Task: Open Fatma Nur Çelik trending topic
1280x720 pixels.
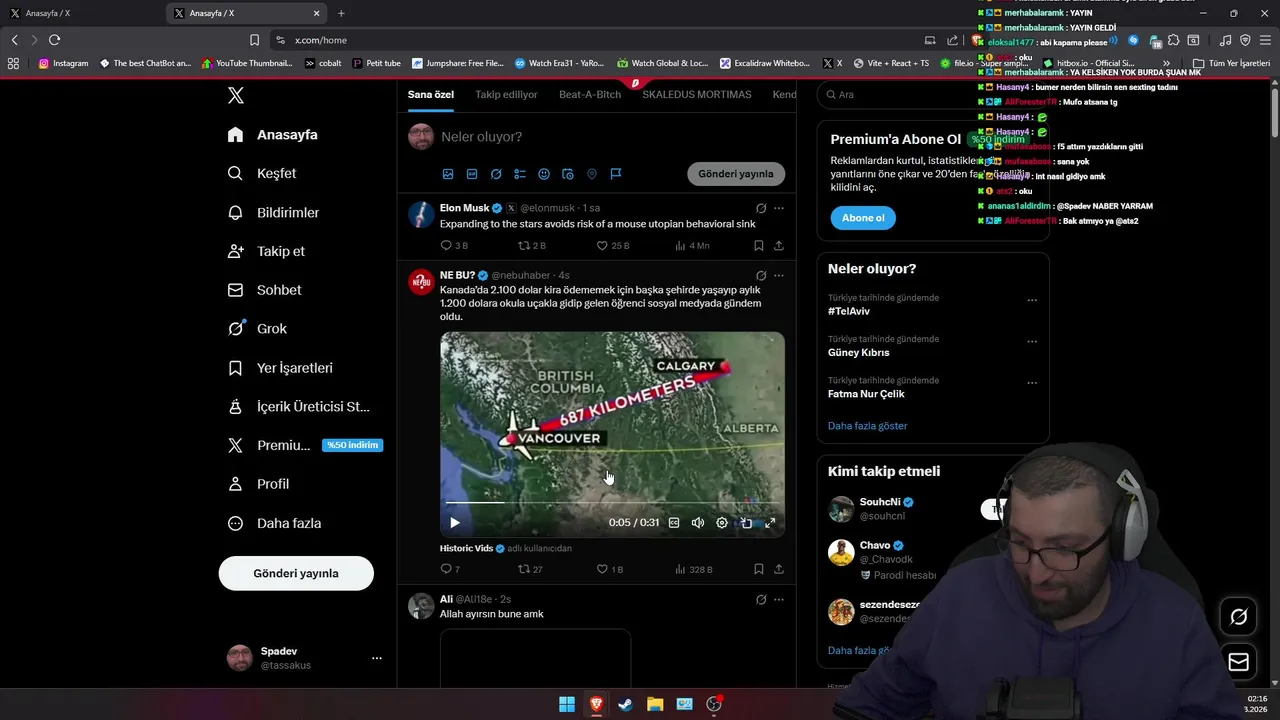Action: 866,394
